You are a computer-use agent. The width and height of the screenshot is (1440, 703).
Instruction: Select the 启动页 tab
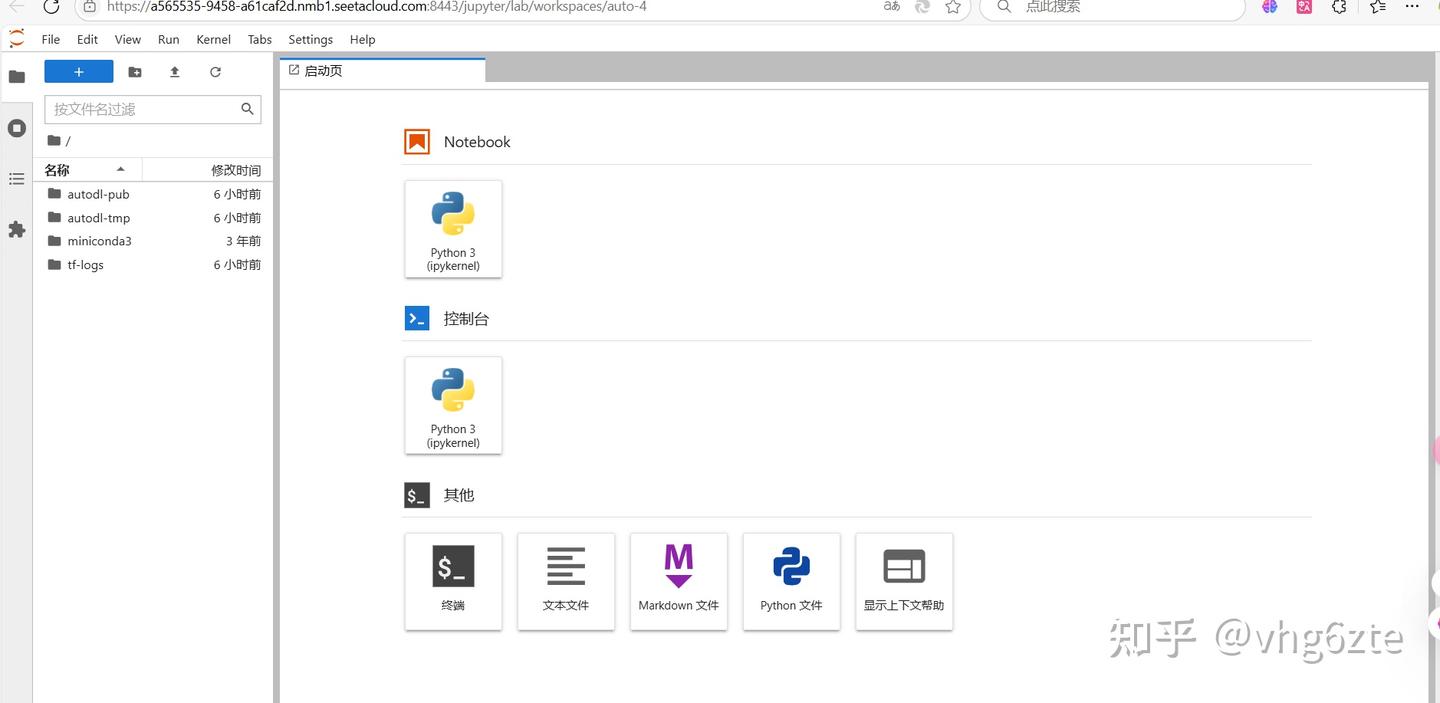coord(382,71)
